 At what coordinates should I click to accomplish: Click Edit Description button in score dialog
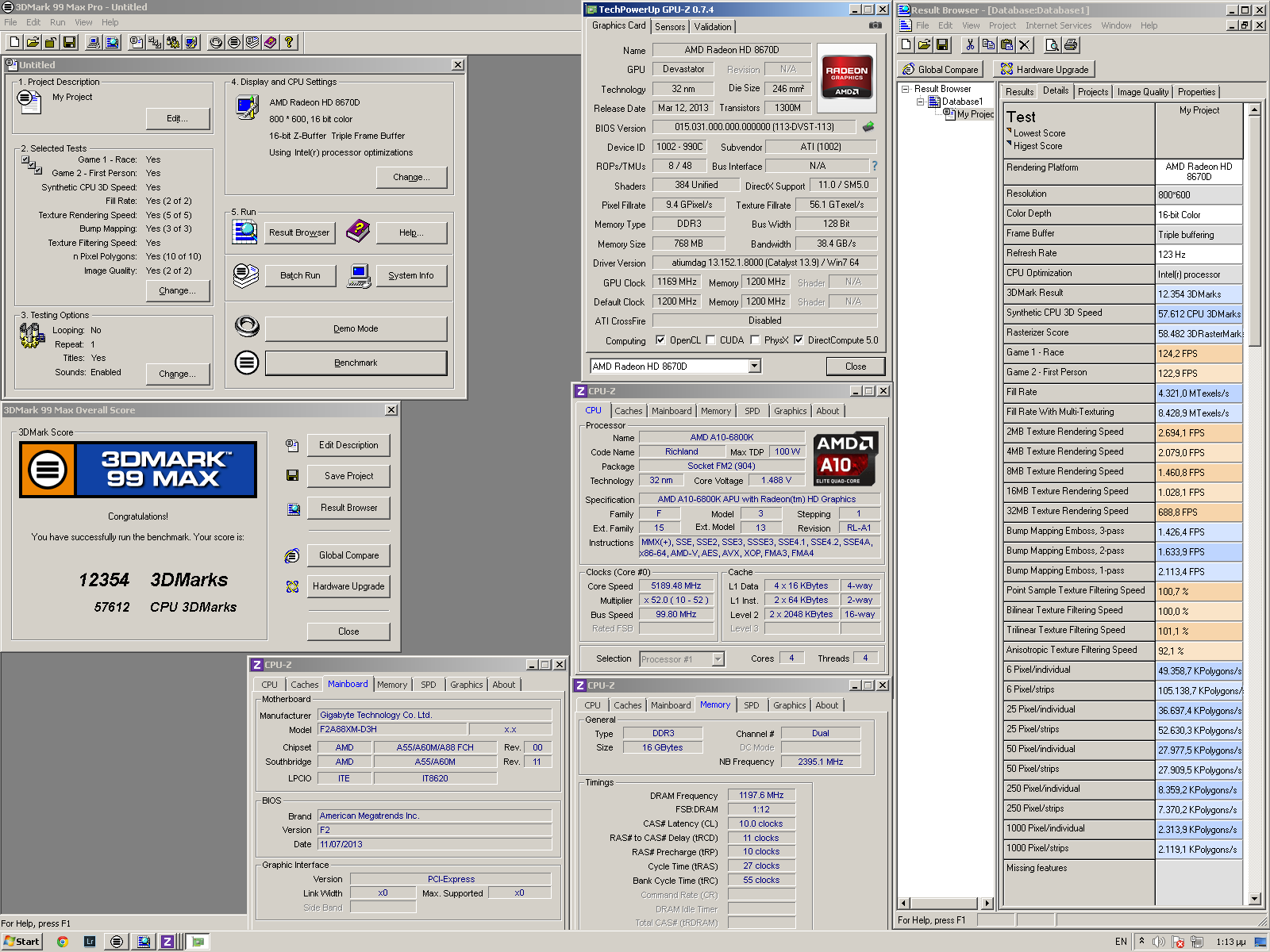click(x=348, y=445)
